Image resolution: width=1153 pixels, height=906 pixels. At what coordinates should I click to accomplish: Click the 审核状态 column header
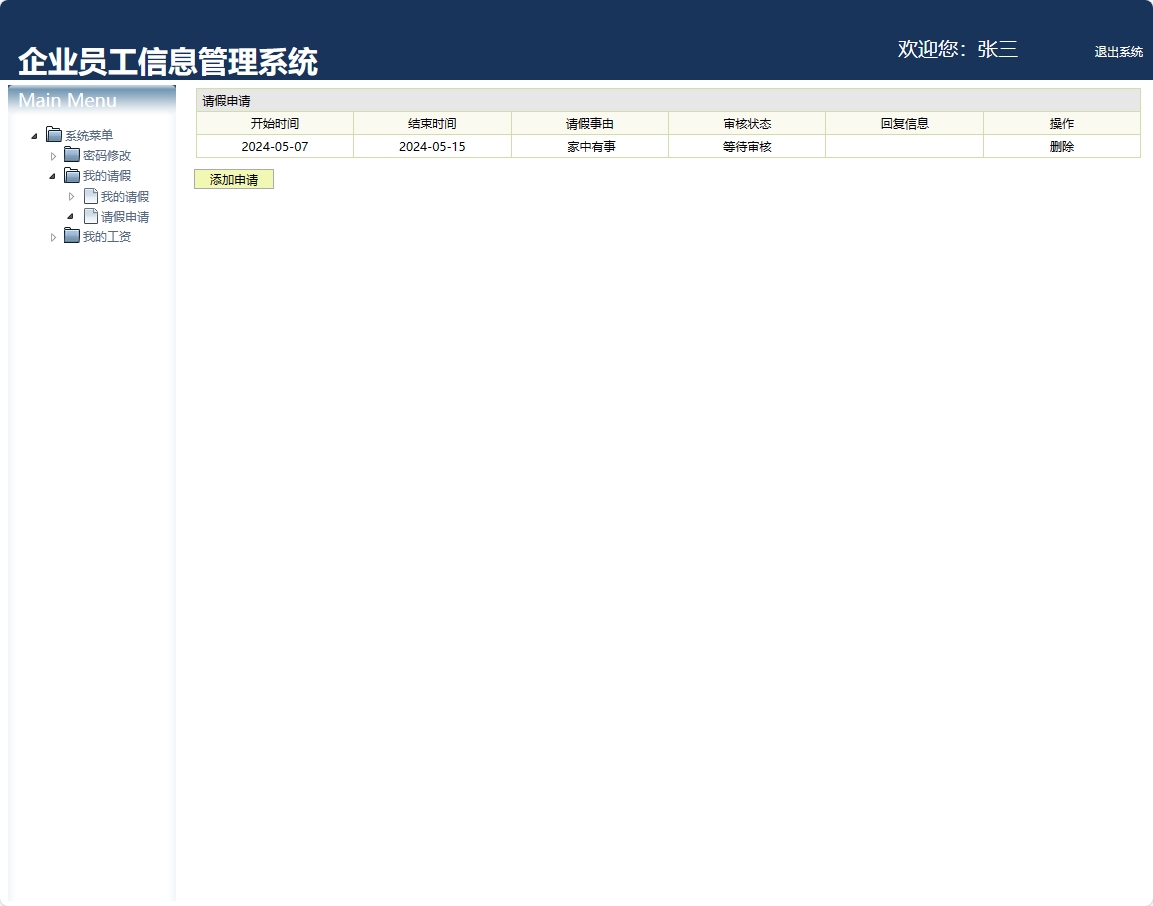[746, 122]
